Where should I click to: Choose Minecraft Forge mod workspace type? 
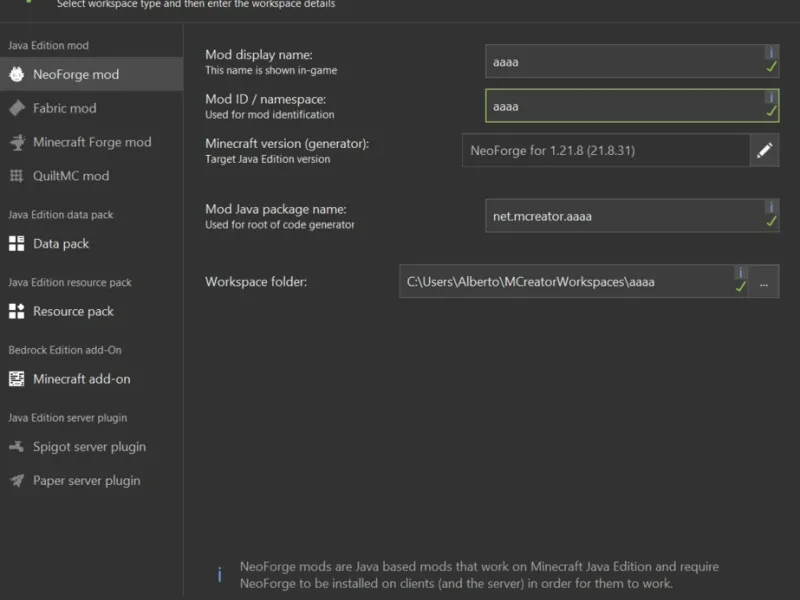click(x=91, y=142)
